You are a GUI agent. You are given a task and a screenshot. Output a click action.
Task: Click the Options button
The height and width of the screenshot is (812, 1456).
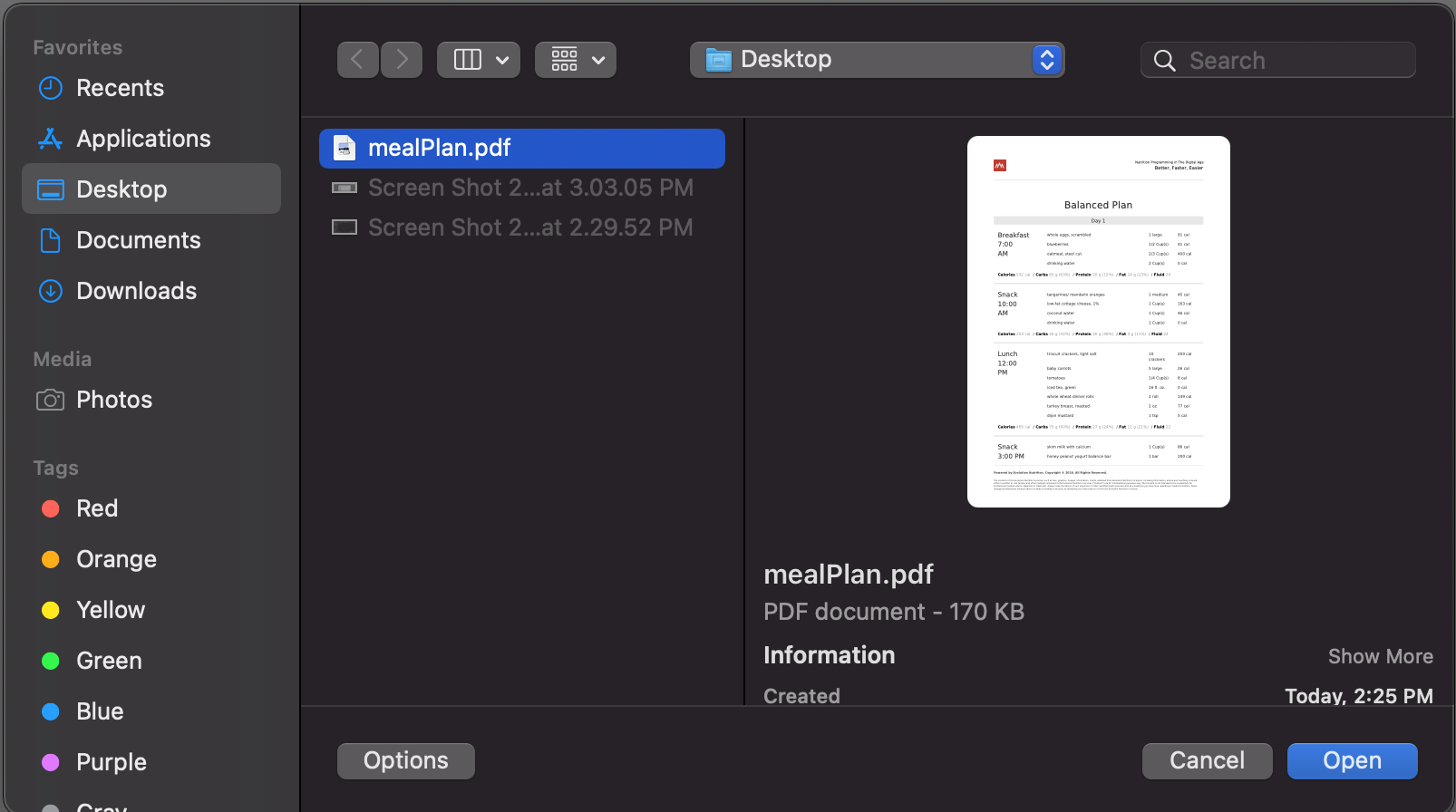[406, 761]
